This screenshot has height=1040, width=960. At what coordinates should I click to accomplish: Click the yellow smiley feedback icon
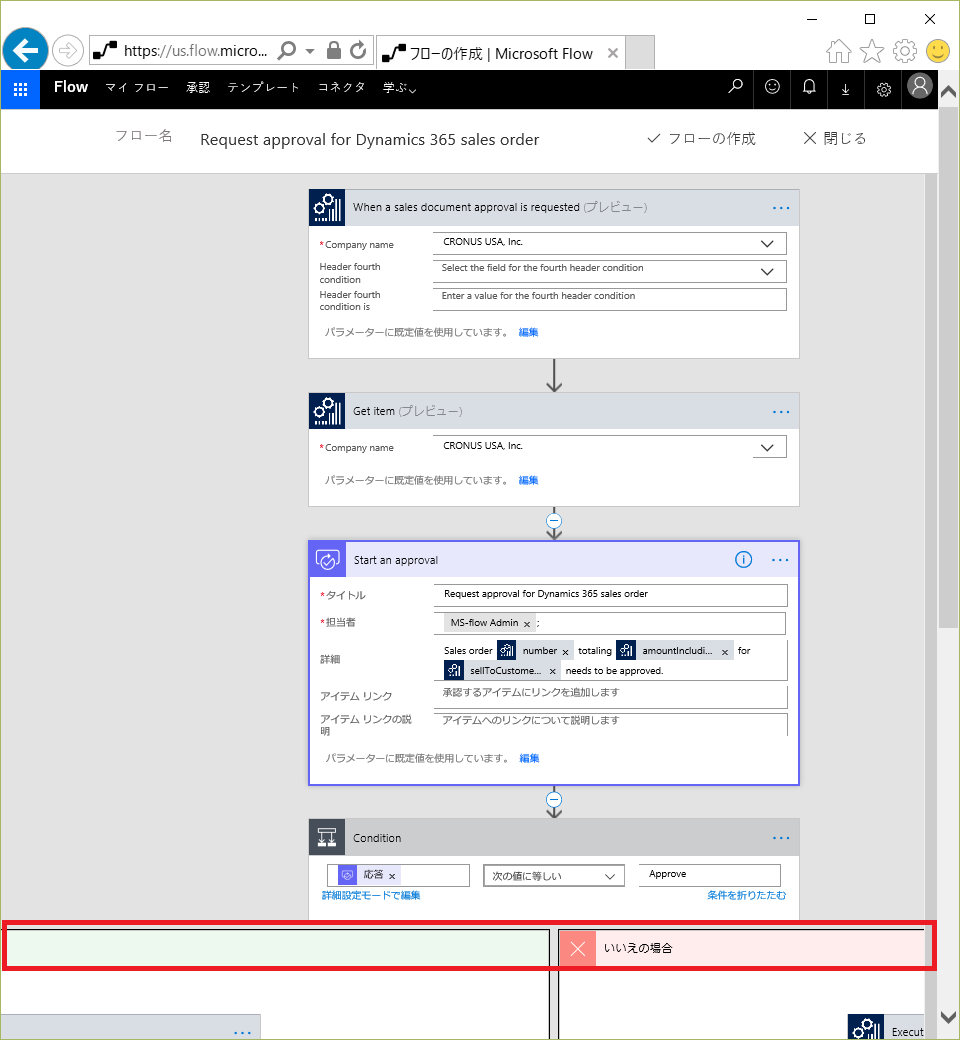tap(937, 51)
